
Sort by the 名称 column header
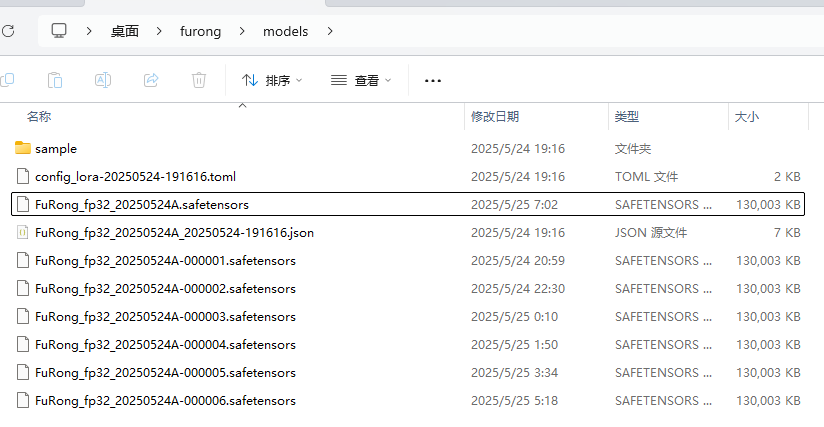coord(39,117)
